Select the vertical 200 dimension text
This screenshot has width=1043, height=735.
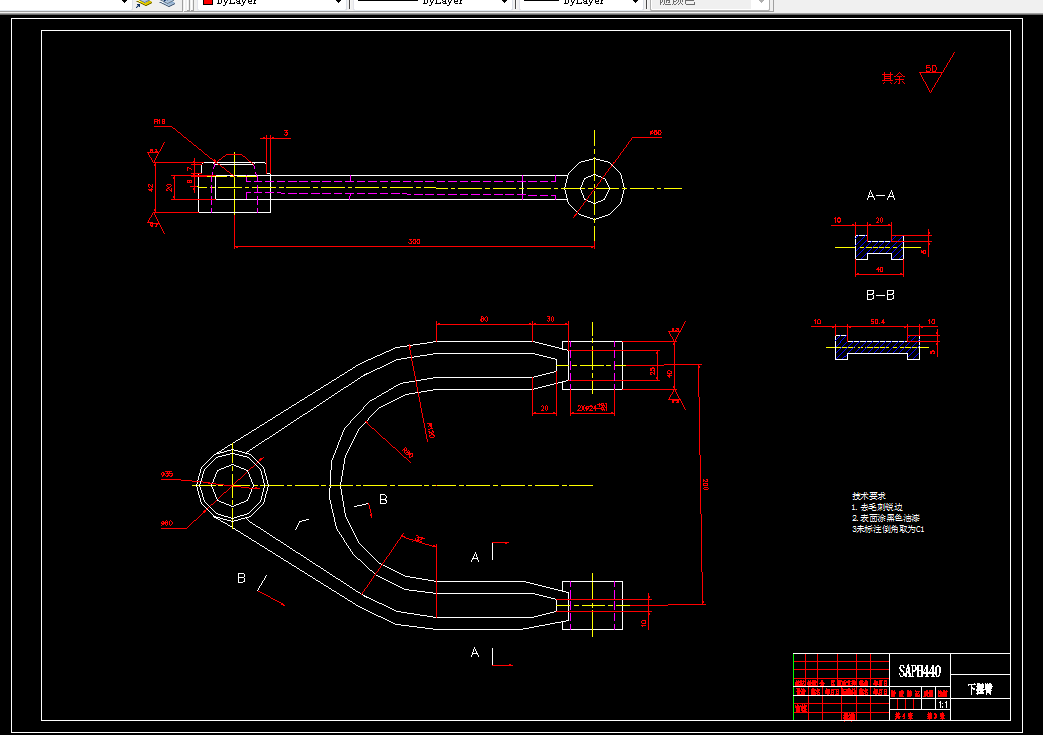pyautogui.click(x=706, y=484)
